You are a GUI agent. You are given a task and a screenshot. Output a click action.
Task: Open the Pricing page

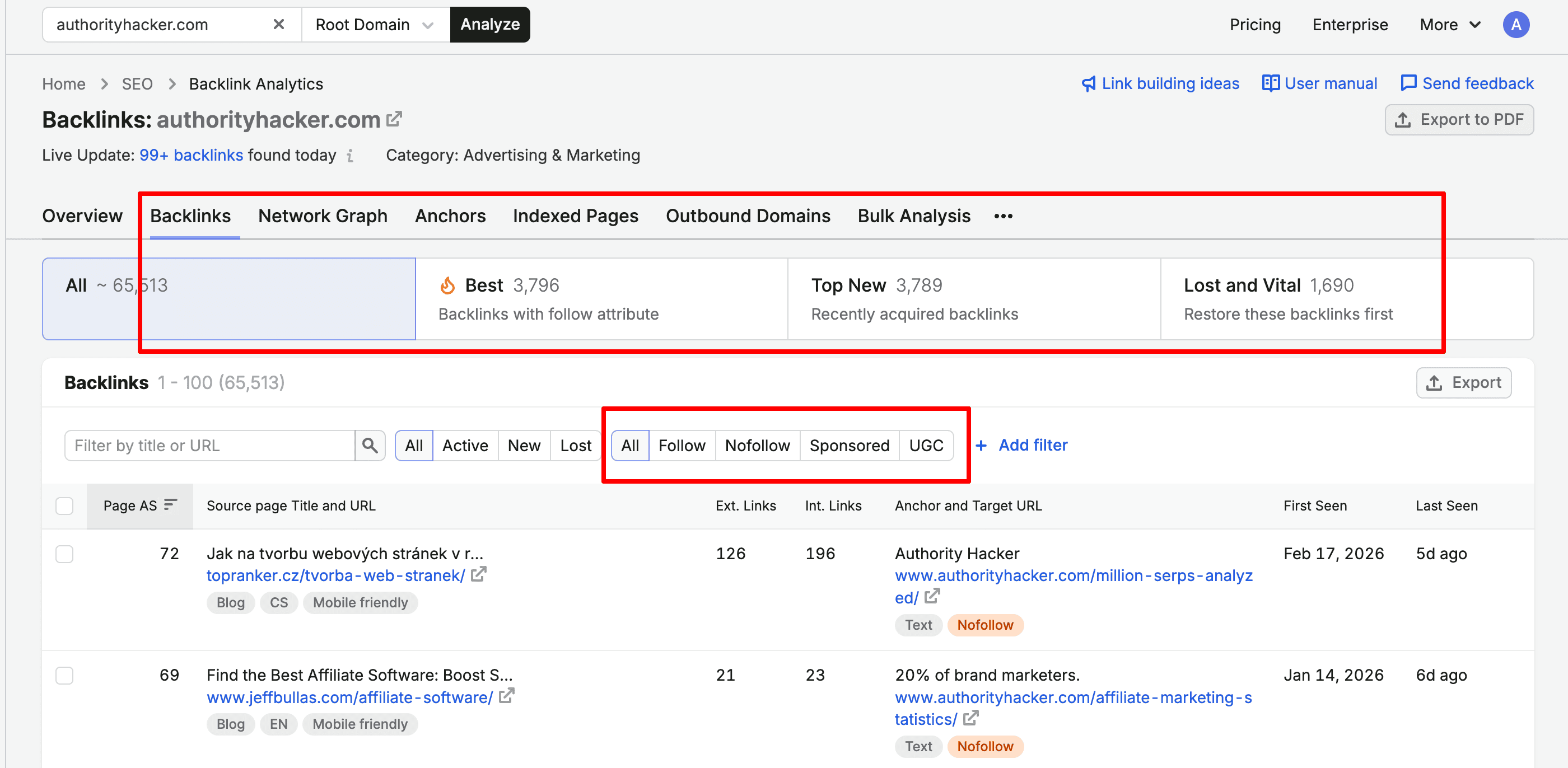click(x=1255, y=24)
